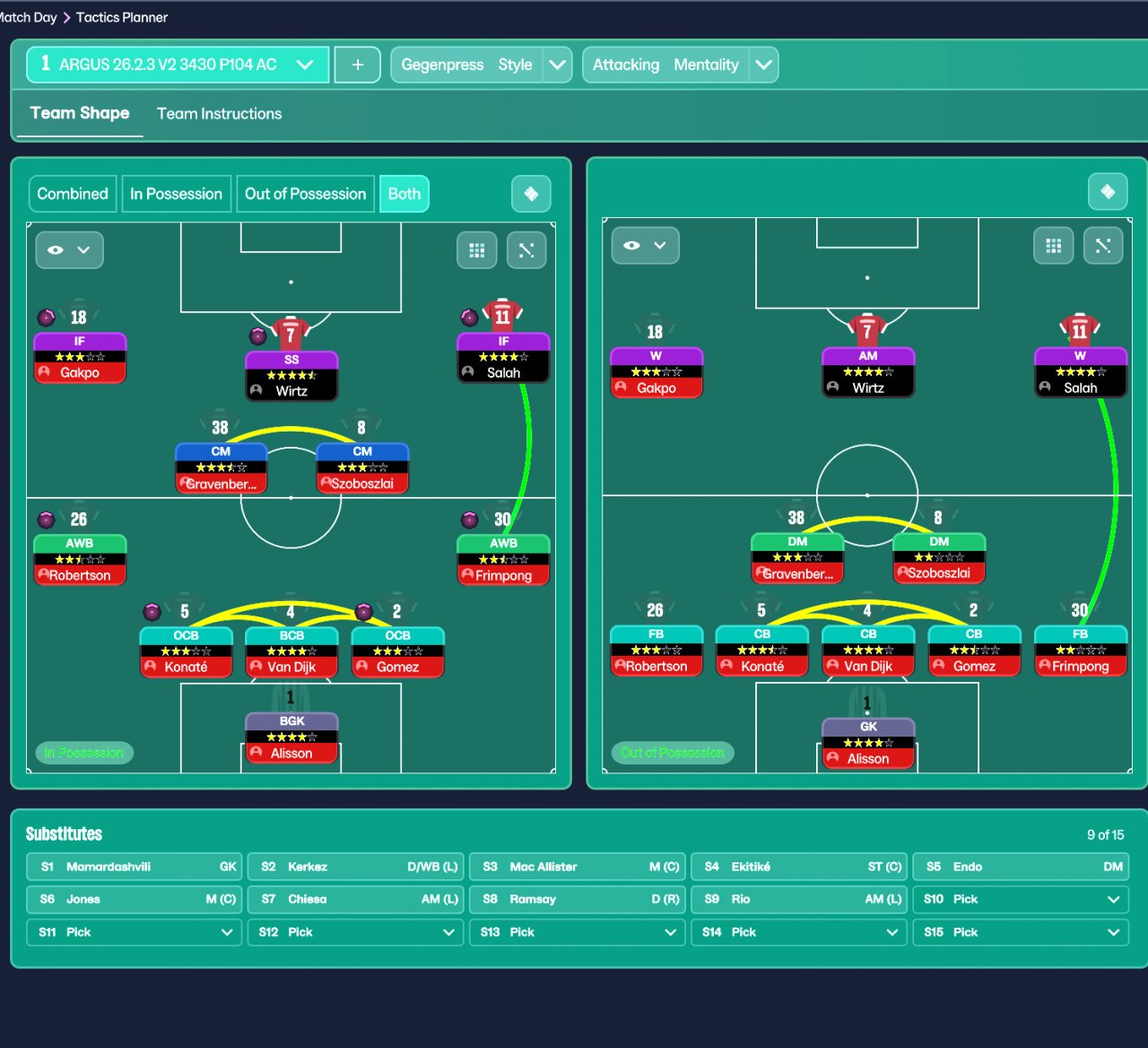Image resolution: width=1148 pixels, height=1048 pixels.
Task: Toggle eye visibility on right pitch
Action: pos(645,245)
